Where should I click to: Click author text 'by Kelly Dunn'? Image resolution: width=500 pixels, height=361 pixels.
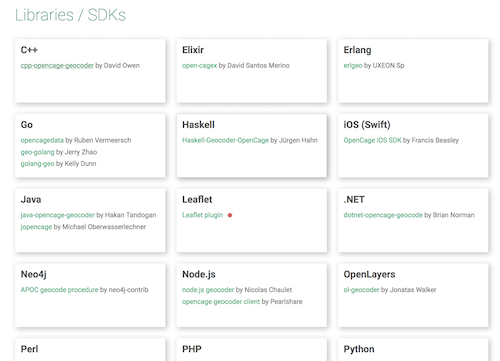click(x=76, y=164)
